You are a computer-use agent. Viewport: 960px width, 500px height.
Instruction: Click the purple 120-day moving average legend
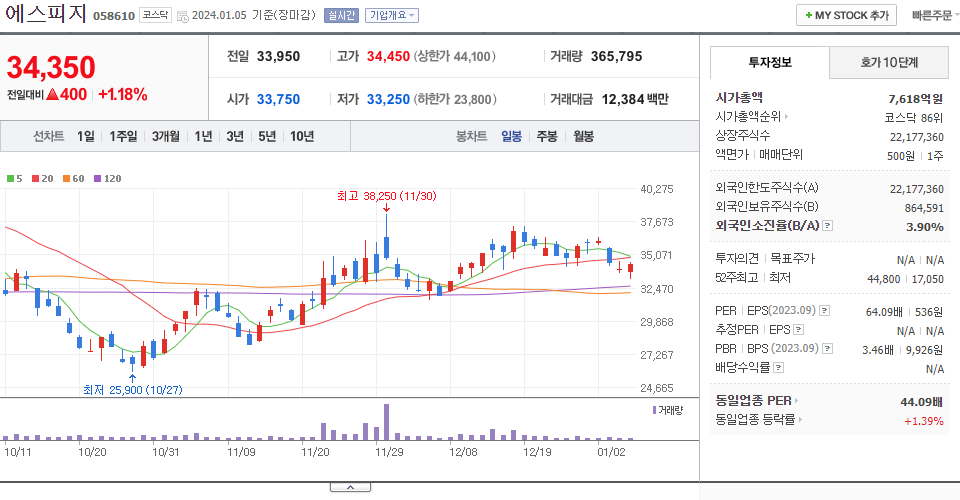click(107, 179)
